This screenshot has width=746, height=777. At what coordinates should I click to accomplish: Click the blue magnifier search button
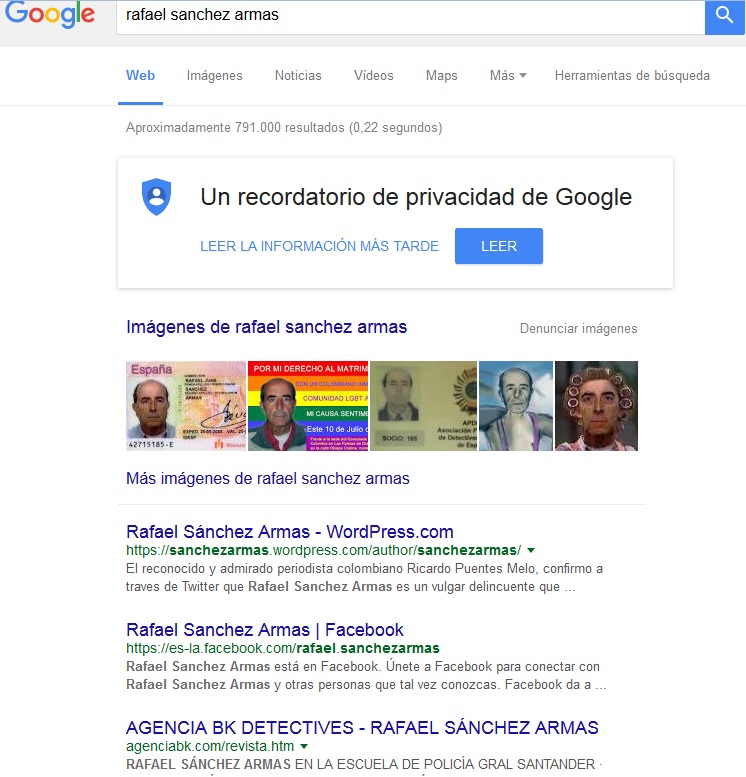pyautogui.click(x=724, y=17)
